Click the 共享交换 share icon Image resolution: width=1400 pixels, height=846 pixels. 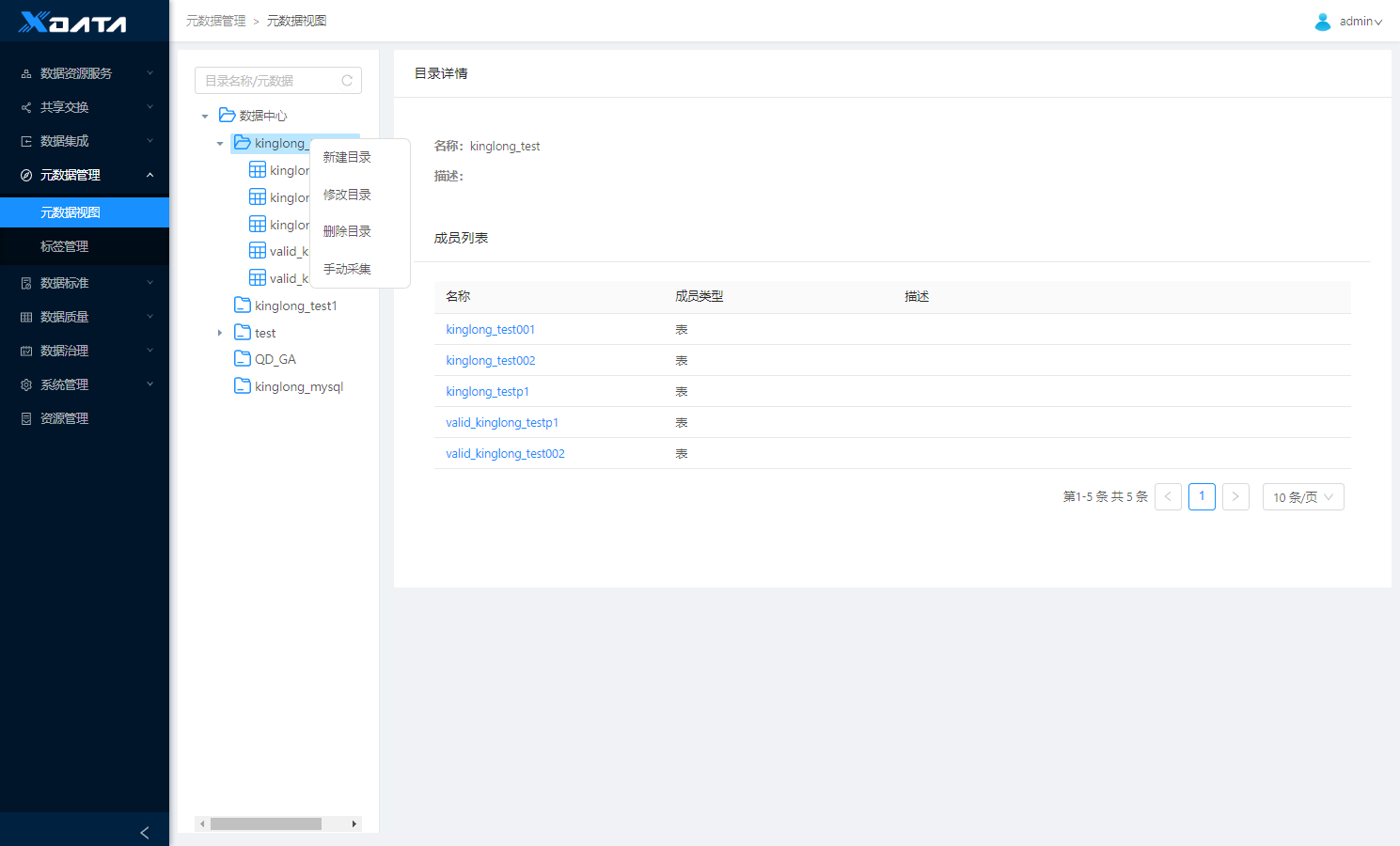[26, 107]
